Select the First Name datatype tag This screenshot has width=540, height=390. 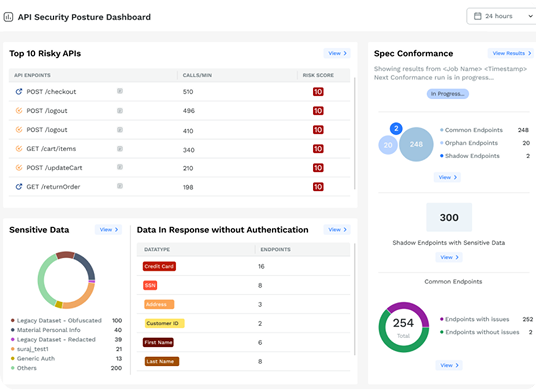tap(158, 342)
